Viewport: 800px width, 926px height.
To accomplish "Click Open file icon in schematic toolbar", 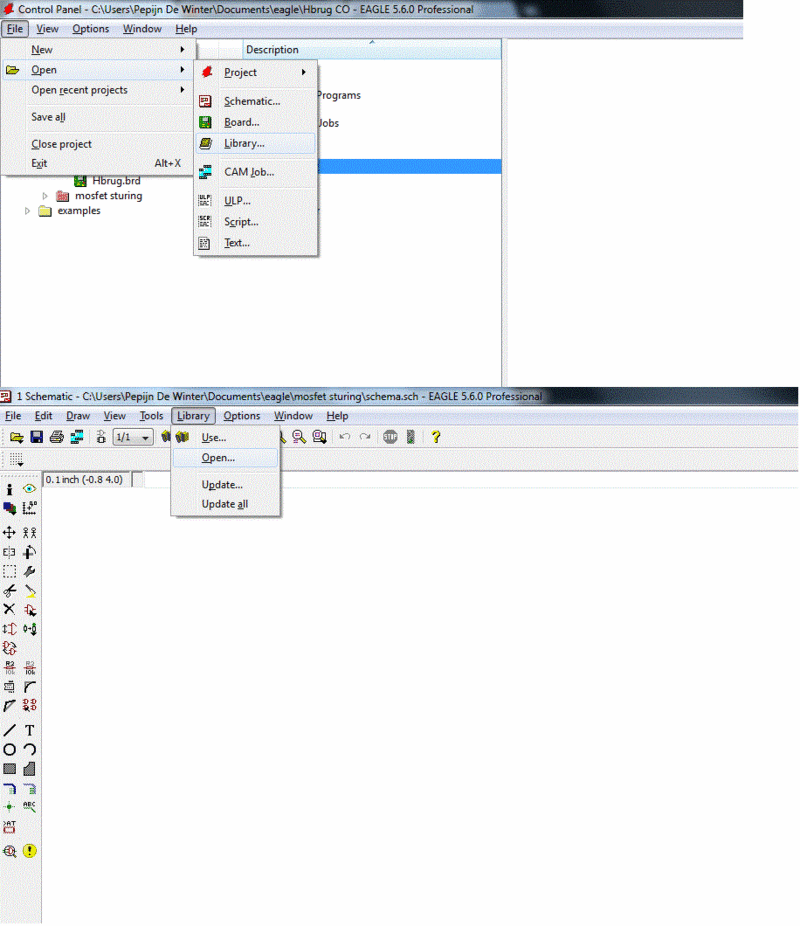I will pyautogui.click(x=17, y=438).
